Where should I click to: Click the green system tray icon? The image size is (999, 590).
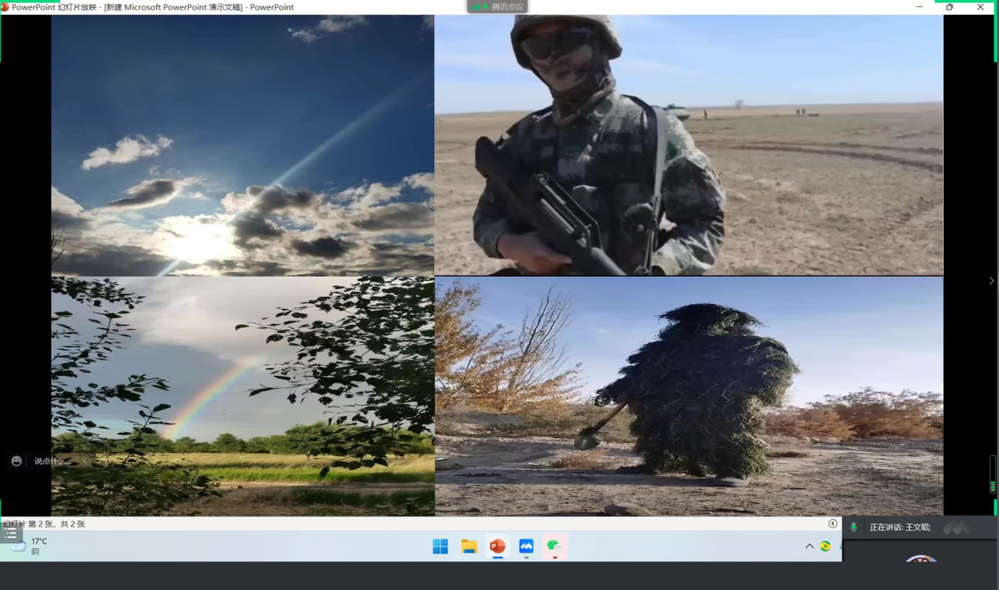pos(825,546)
